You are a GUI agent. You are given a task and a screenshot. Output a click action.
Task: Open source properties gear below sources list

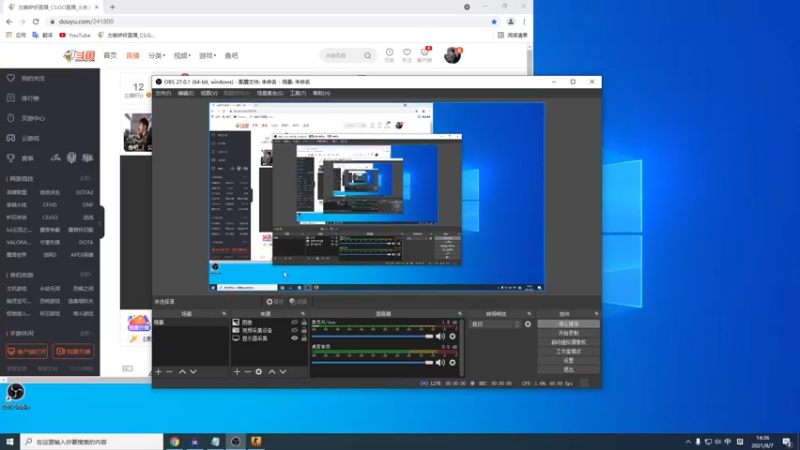(x=259, y=372)
